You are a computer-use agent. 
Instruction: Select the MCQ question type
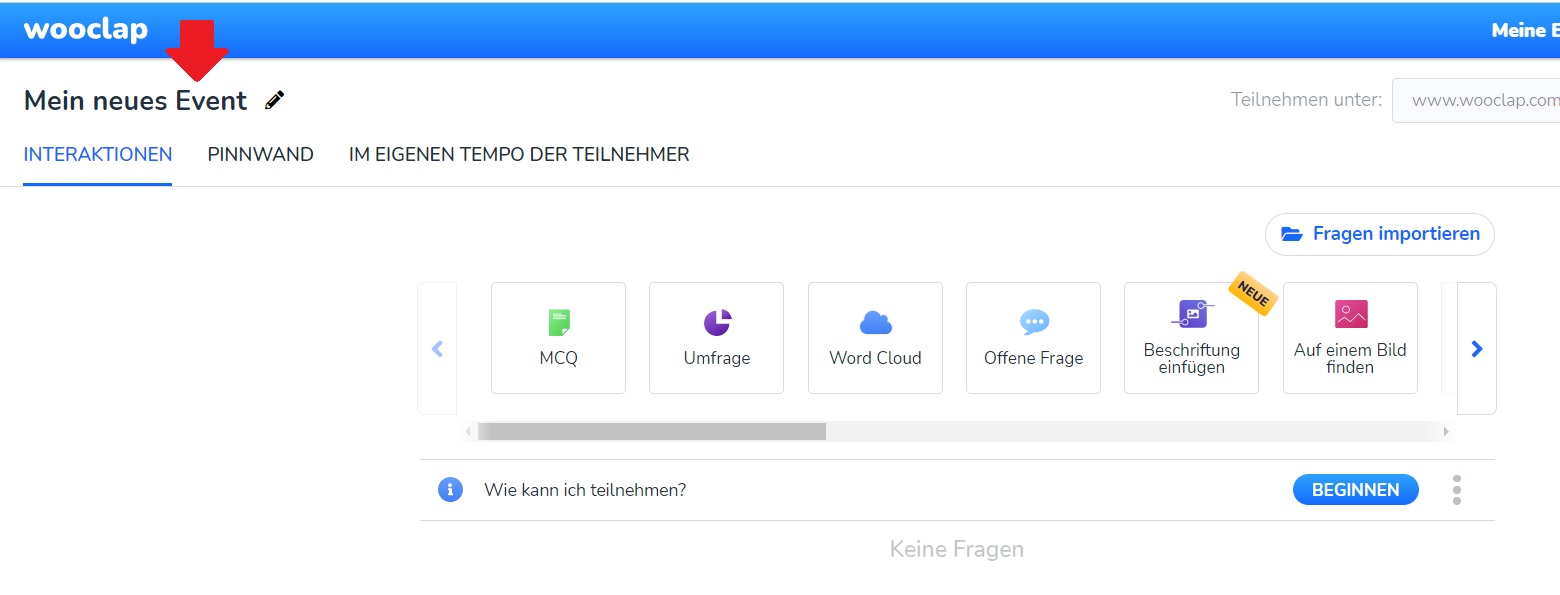pos(558,337)
